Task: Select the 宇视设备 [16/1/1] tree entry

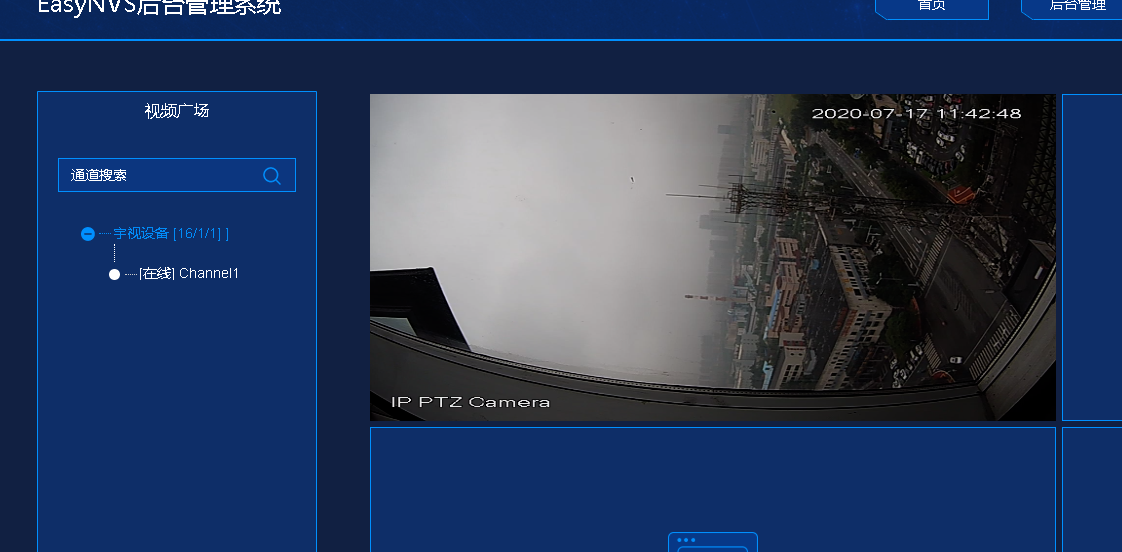Action: pyautogui.click(x=171, y=233)
